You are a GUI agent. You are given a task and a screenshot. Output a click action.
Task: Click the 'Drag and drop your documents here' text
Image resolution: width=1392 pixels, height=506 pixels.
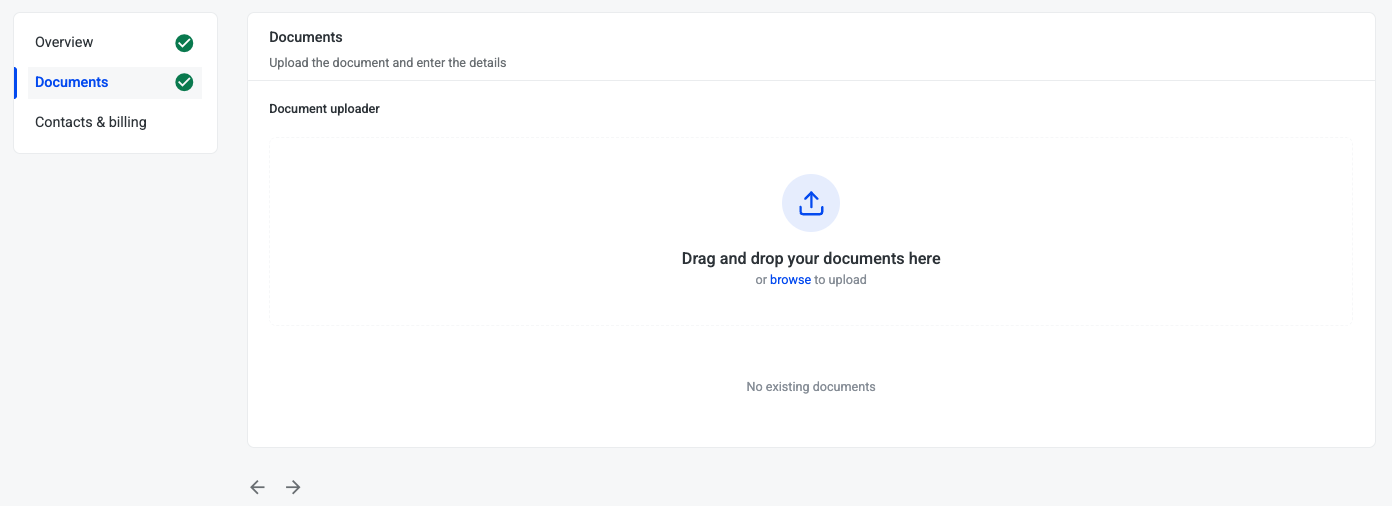(811, 258)
